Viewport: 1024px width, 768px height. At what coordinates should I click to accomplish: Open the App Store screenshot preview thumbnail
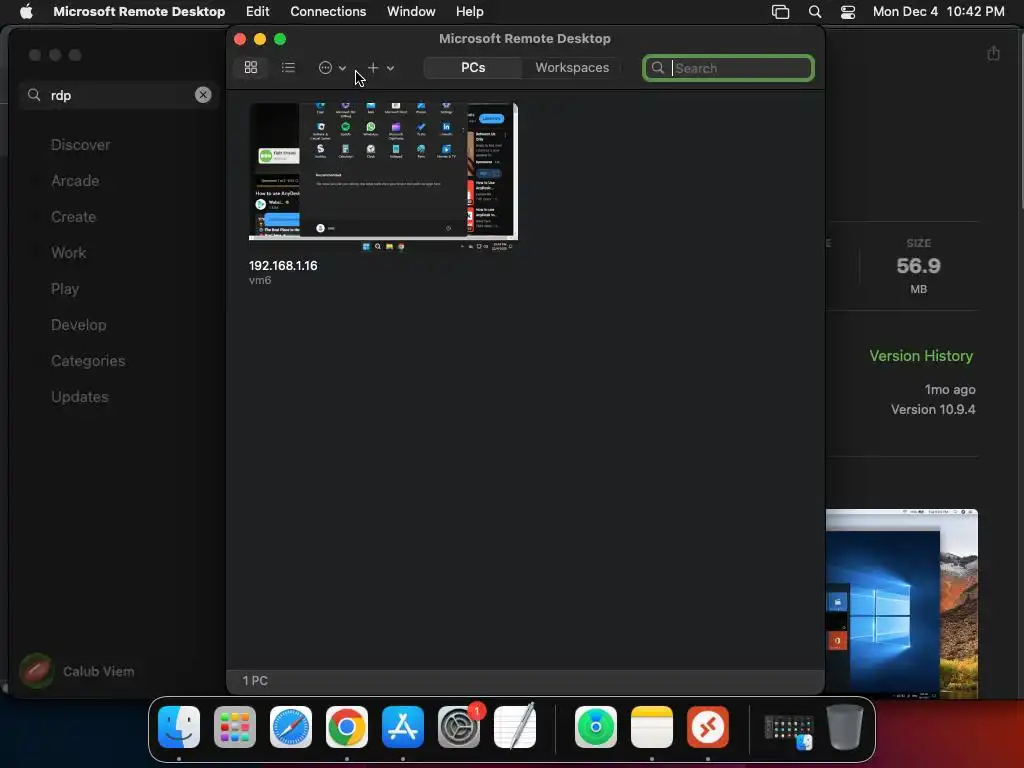[902, 603]
